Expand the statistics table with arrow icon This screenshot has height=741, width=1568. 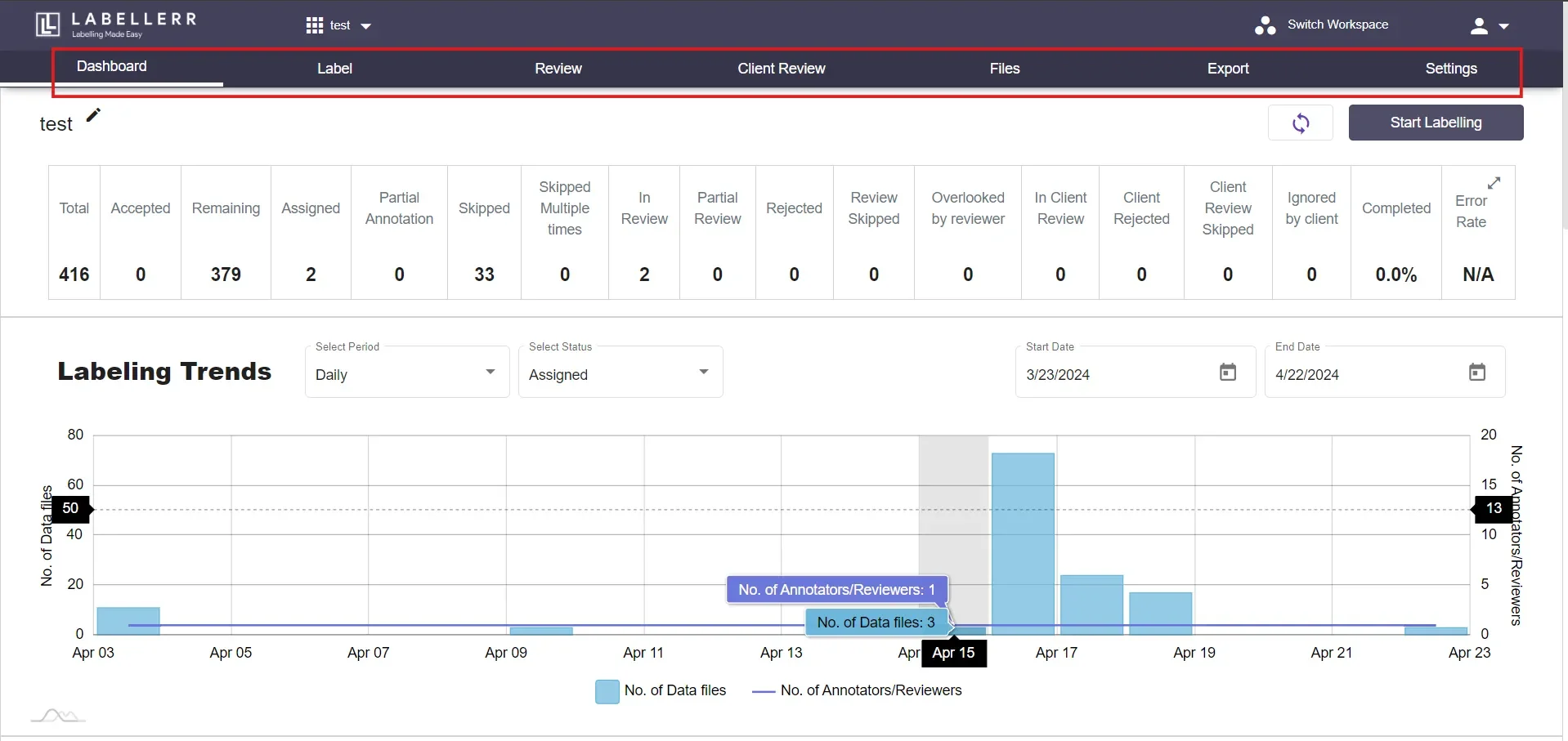click(x=1494, y=183)
